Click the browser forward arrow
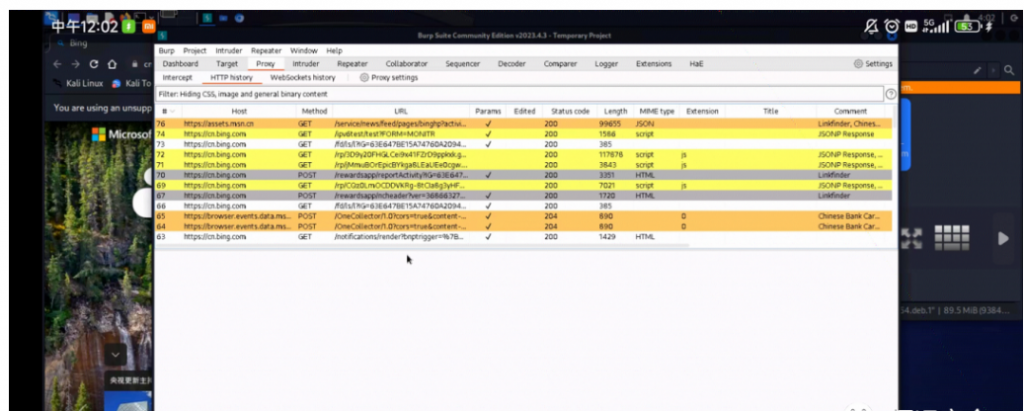Image resolution: width=1024 pixels, height=411 pixels. pyautogui.click(x=75, y=64)
